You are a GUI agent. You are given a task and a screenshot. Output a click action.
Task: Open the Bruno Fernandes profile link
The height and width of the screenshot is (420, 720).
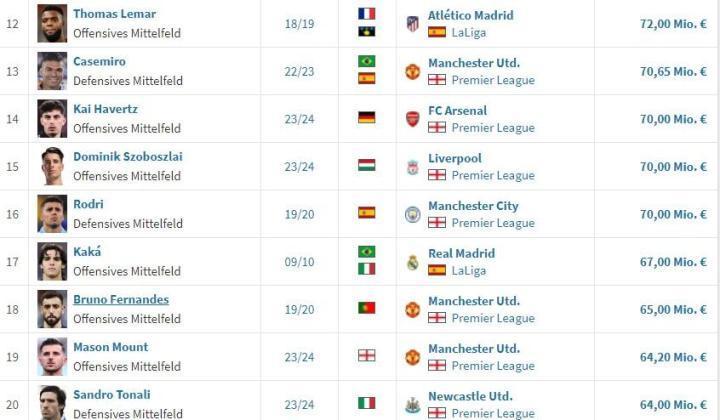[x=120, y=300]
